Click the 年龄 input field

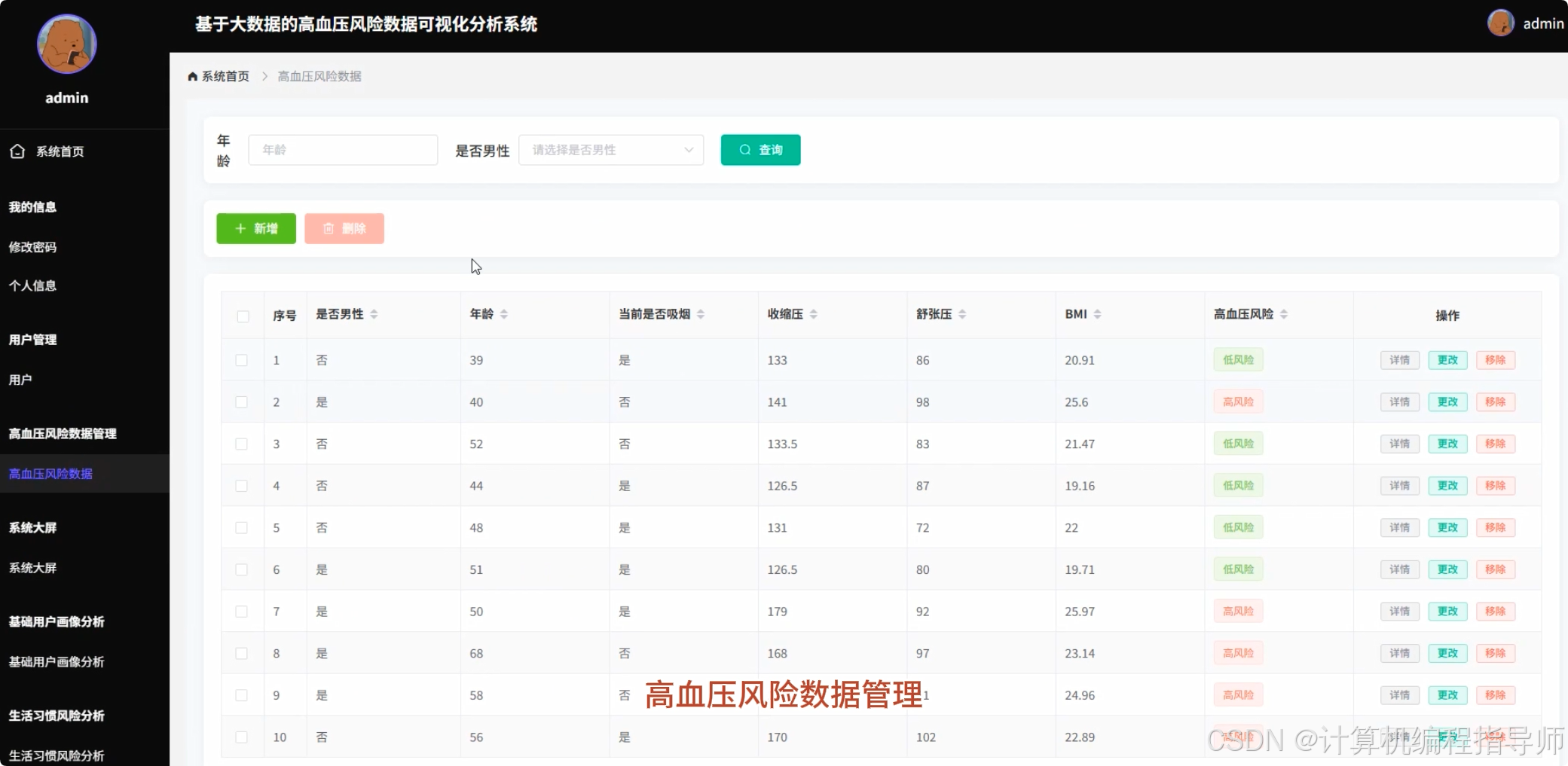343,150
